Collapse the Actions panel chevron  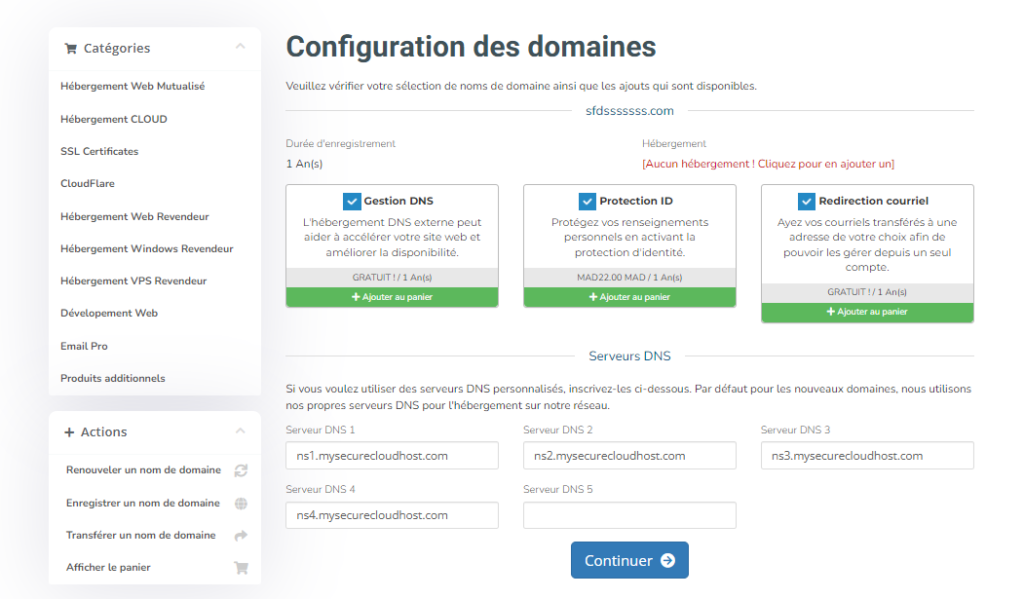coord(240,431)
